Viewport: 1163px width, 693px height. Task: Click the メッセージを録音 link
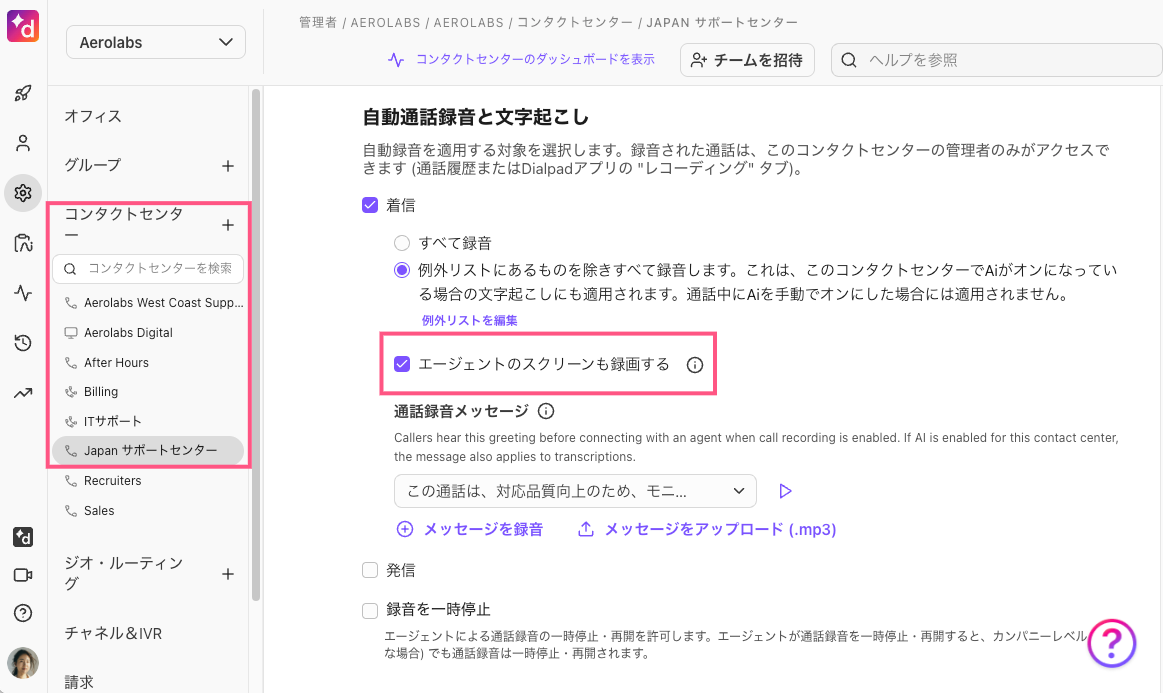[484, 529]
